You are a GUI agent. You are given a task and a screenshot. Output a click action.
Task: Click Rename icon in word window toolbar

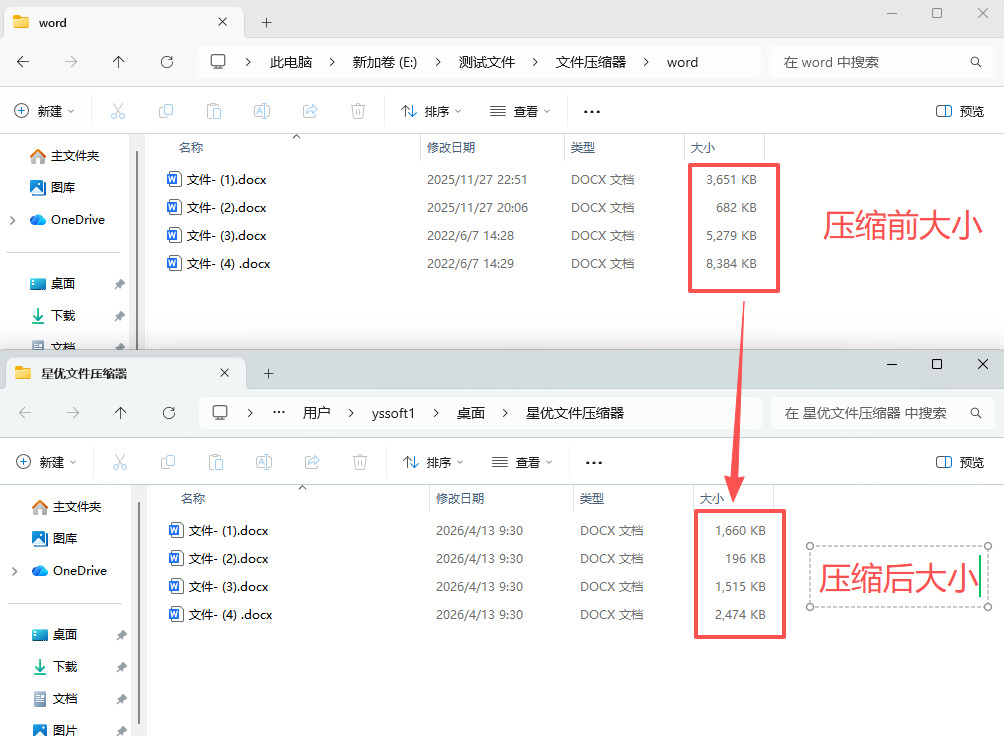262,111
